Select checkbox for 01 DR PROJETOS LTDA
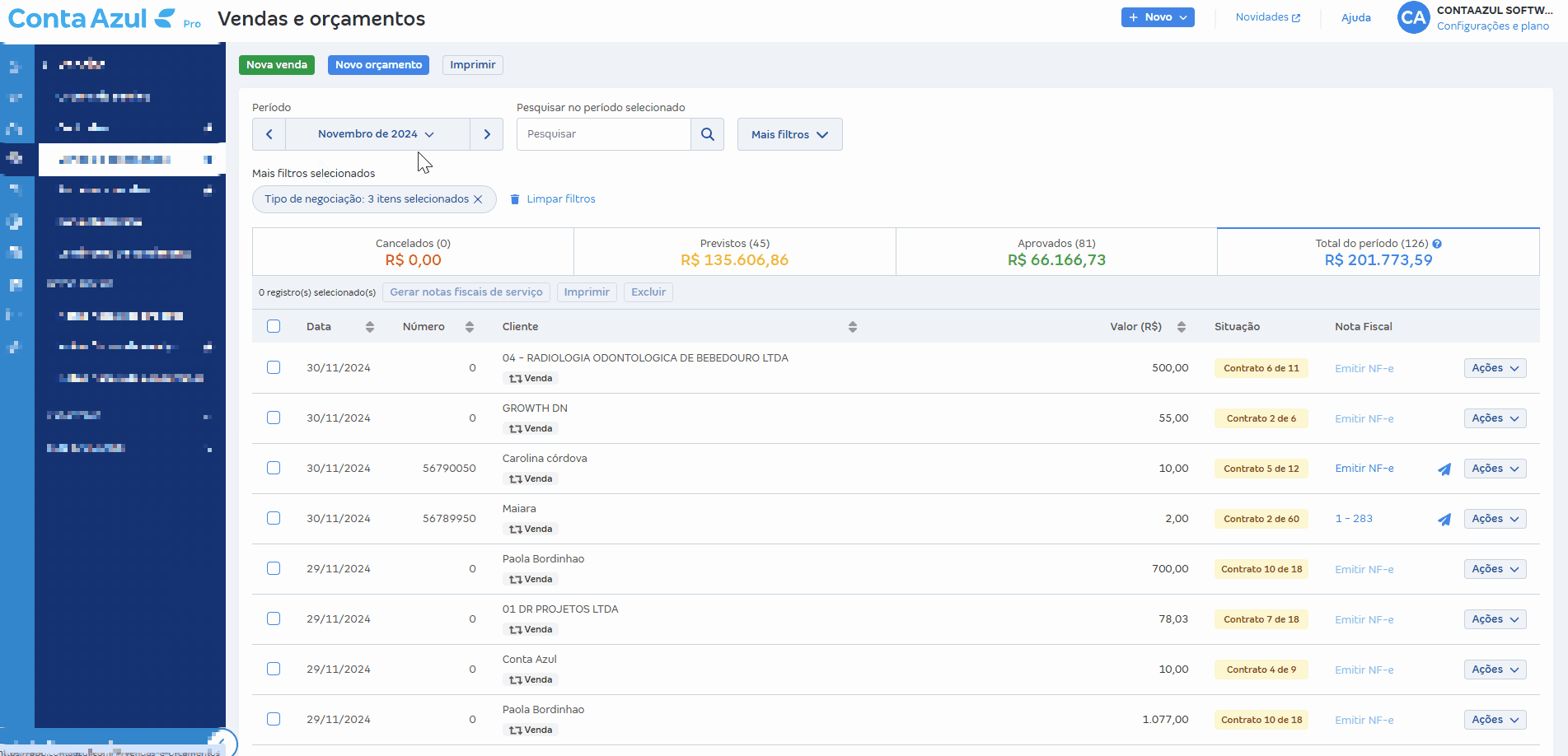Screen dimensions: 1568x756 point(274,618)
